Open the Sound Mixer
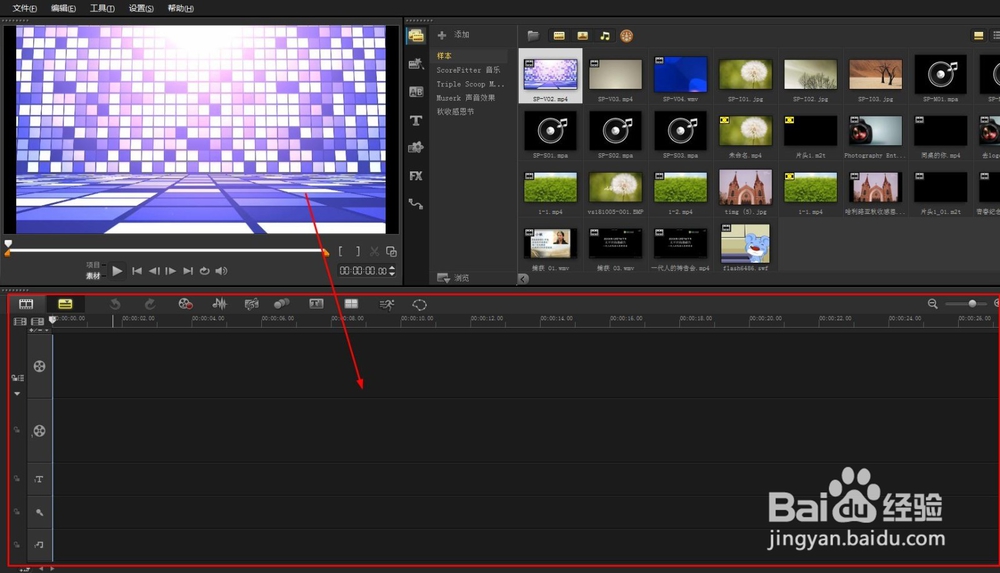The width and height of the screenshot is (1000, 573). click(219, 304)
